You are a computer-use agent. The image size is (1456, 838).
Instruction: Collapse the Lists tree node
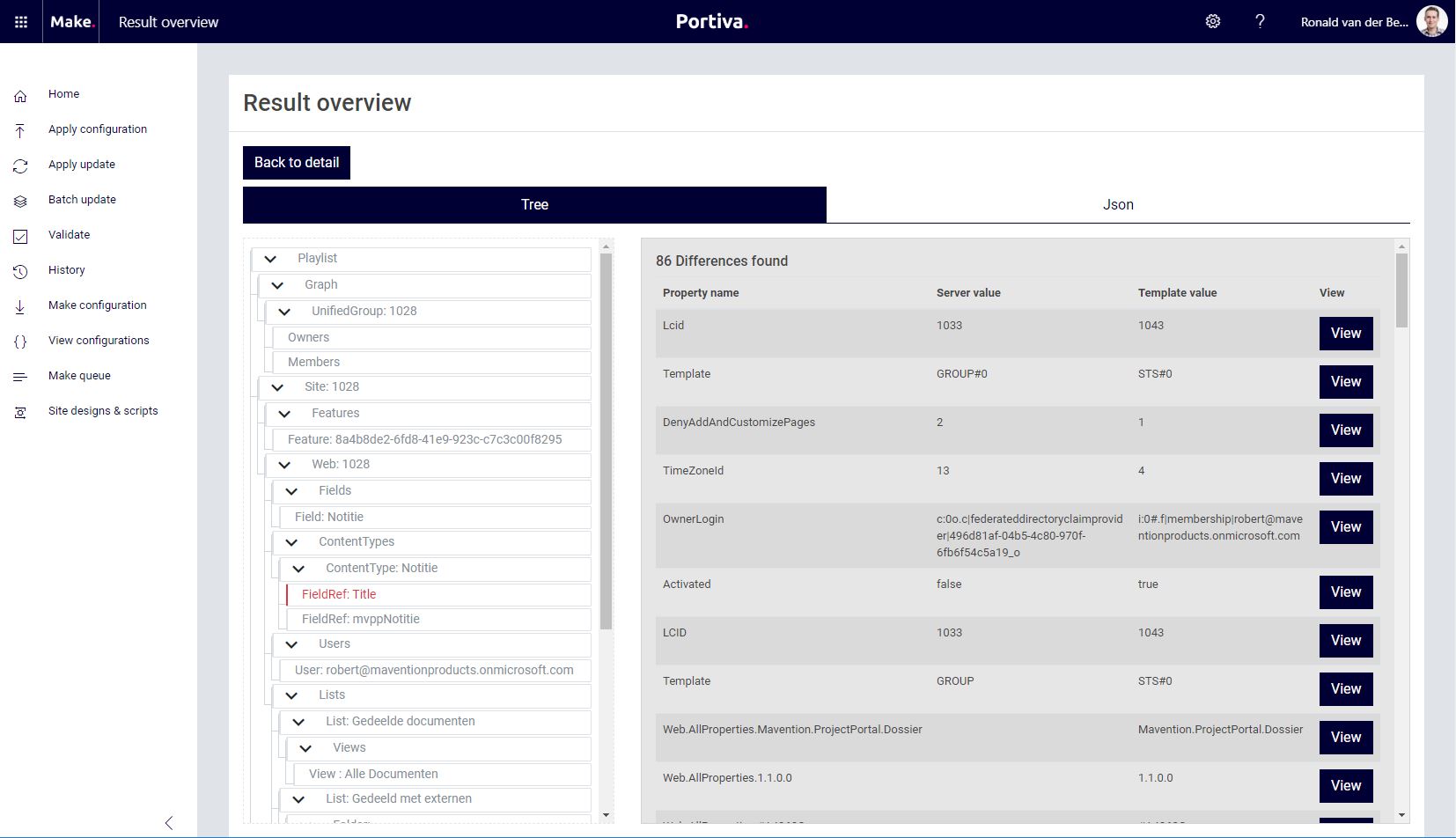(x=291, y=695)
